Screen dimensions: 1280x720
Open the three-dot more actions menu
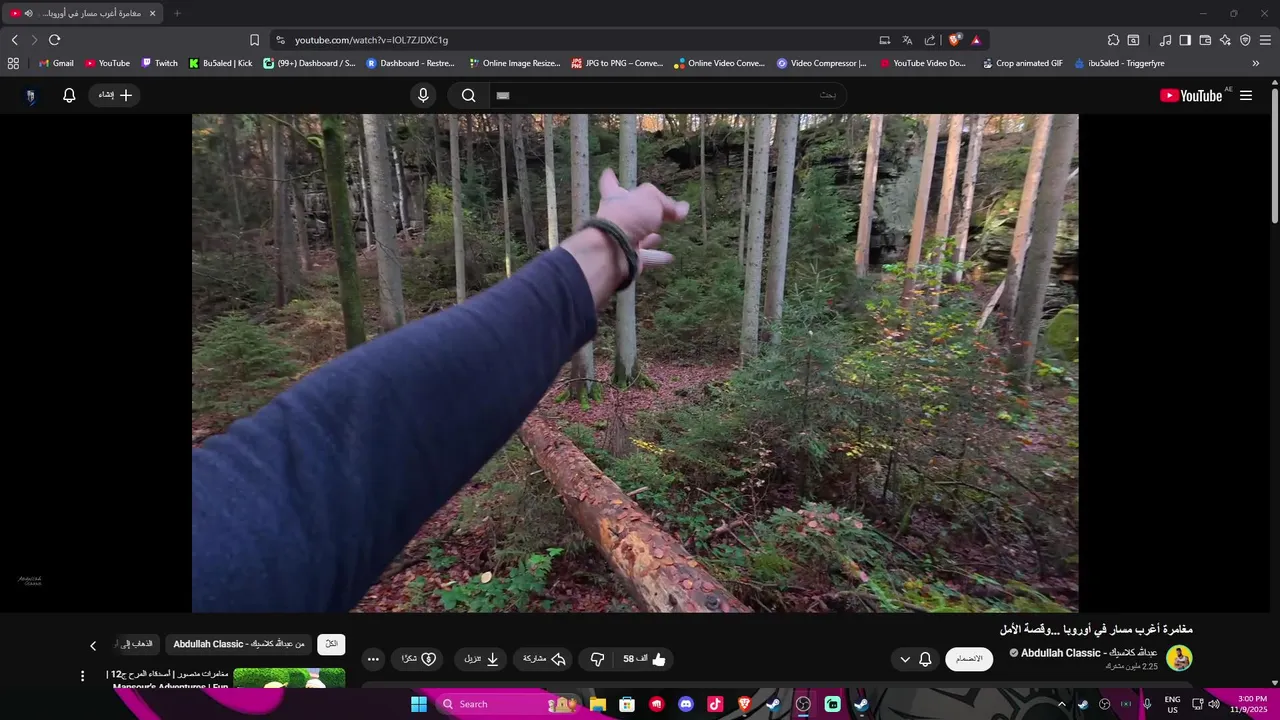(373, 659)
